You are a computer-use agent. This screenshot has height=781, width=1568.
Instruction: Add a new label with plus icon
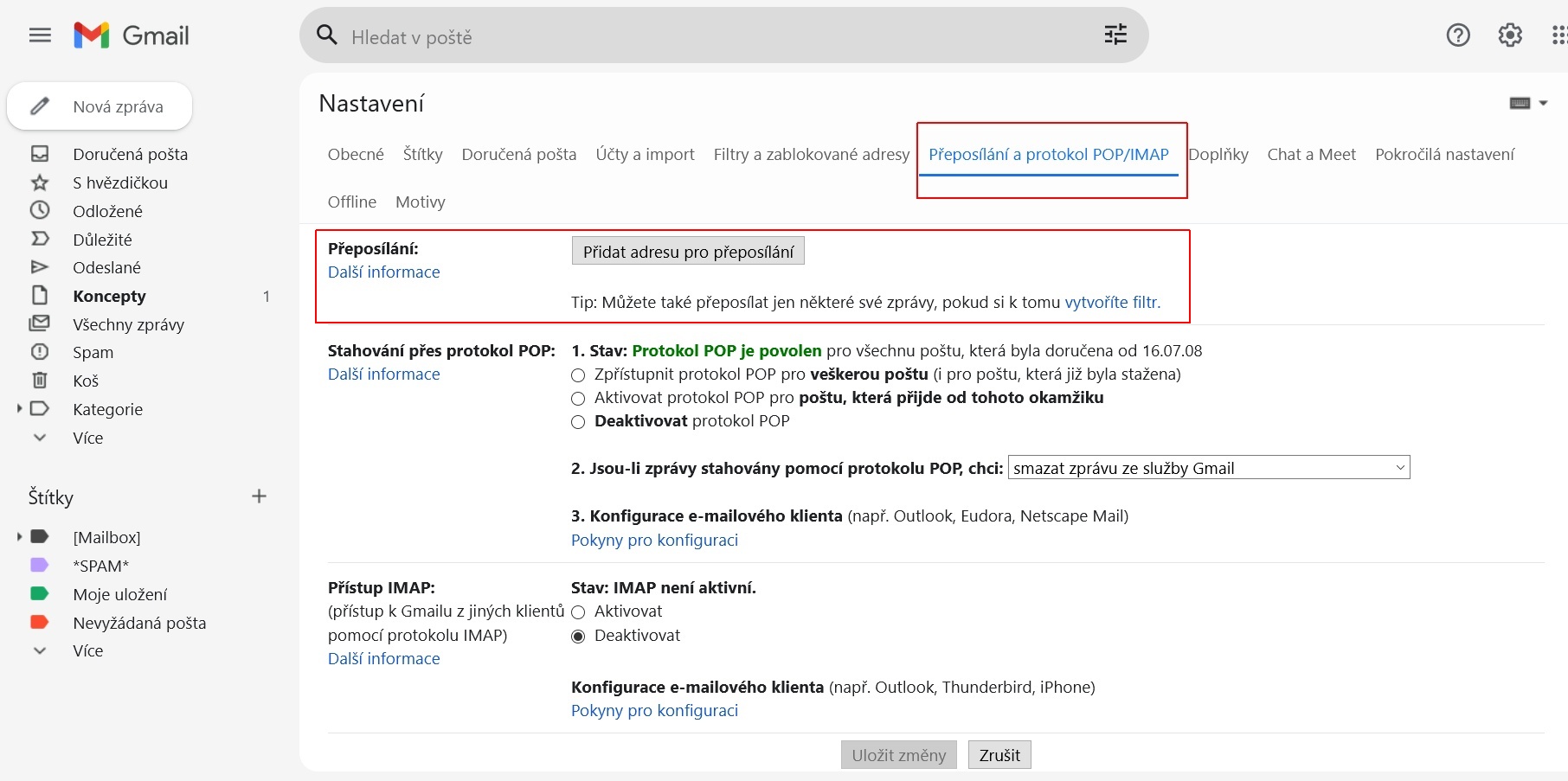(x=259, y=496)
